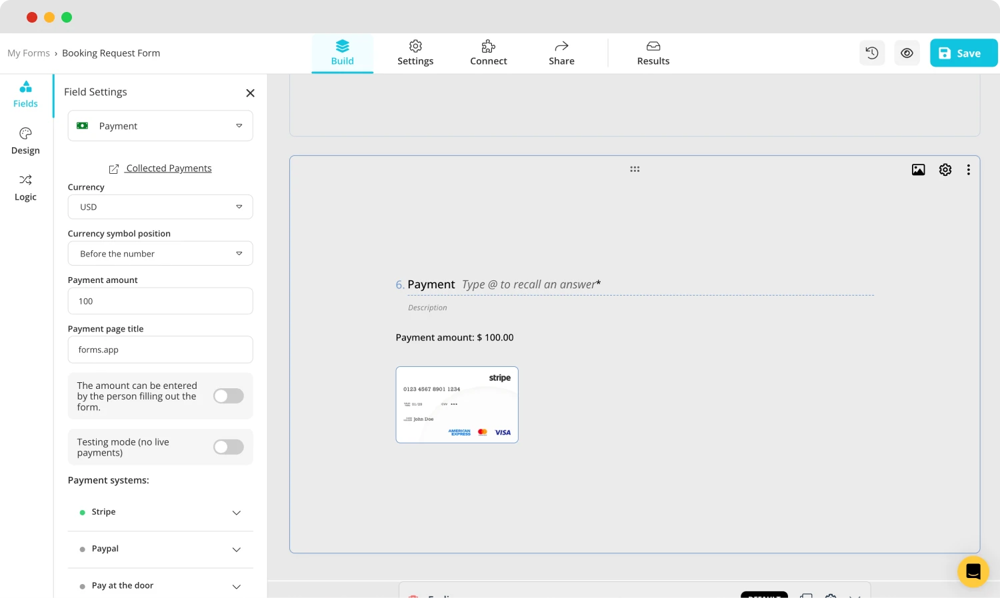Open the Fields panel in sidebar

[x=25, y=94]
